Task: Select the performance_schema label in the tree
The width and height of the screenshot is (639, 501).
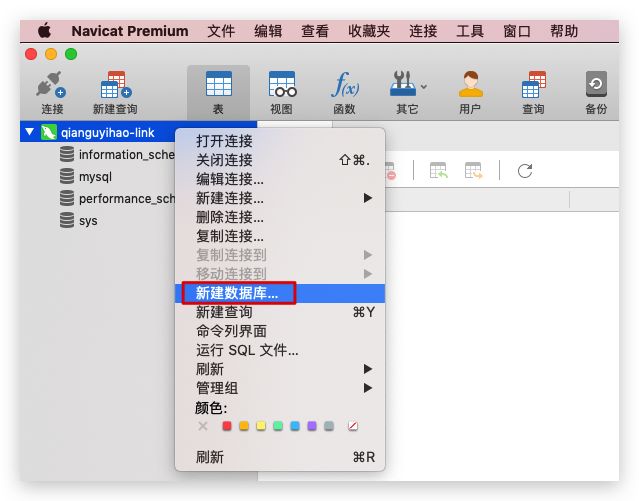Action: pos(127,199)
